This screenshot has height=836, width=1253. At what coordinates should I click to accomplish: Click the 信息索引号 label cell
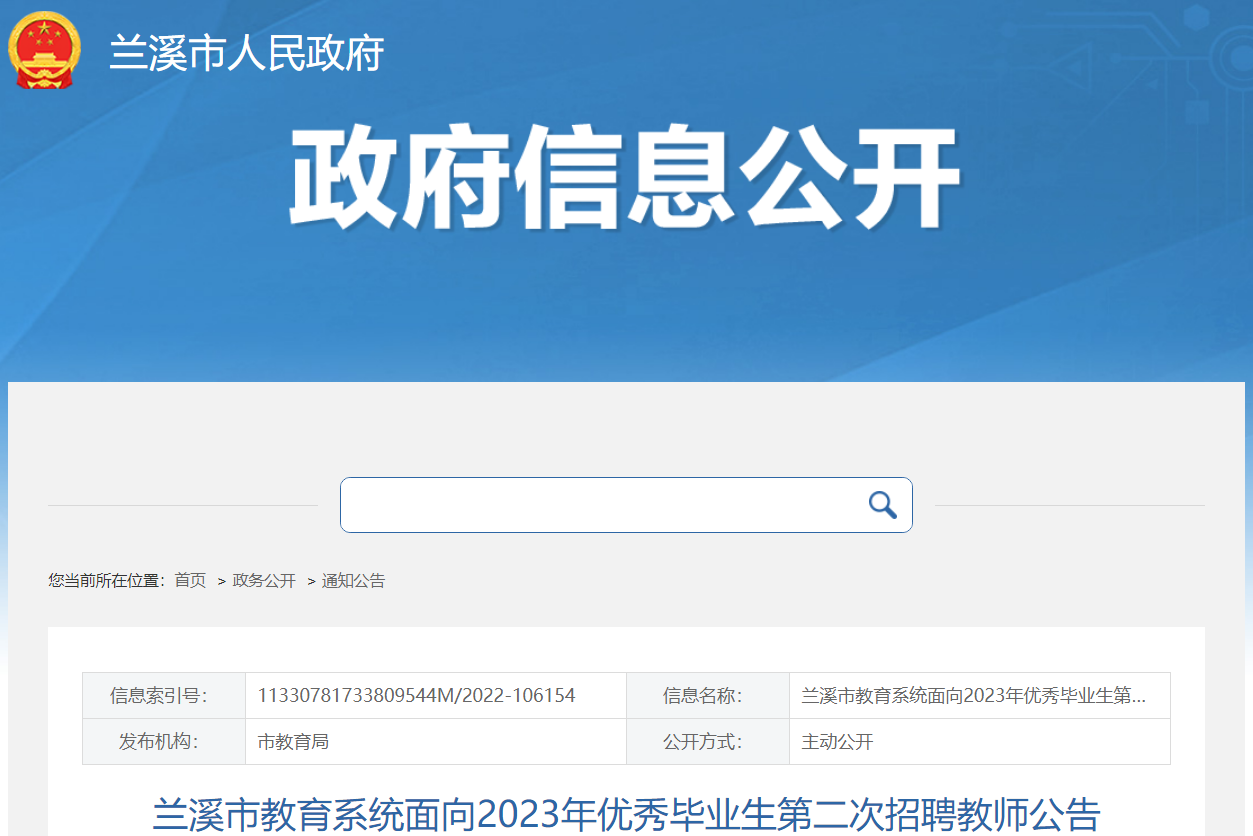pyautogui.click(x=164, y=695)
